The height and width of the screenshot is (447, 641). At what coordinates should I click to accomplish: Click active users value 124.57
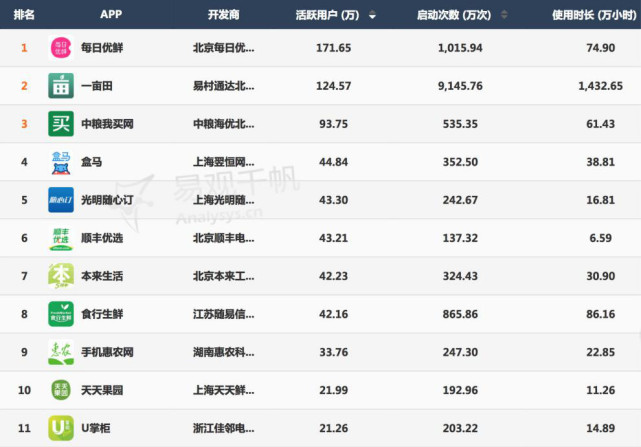334,86
